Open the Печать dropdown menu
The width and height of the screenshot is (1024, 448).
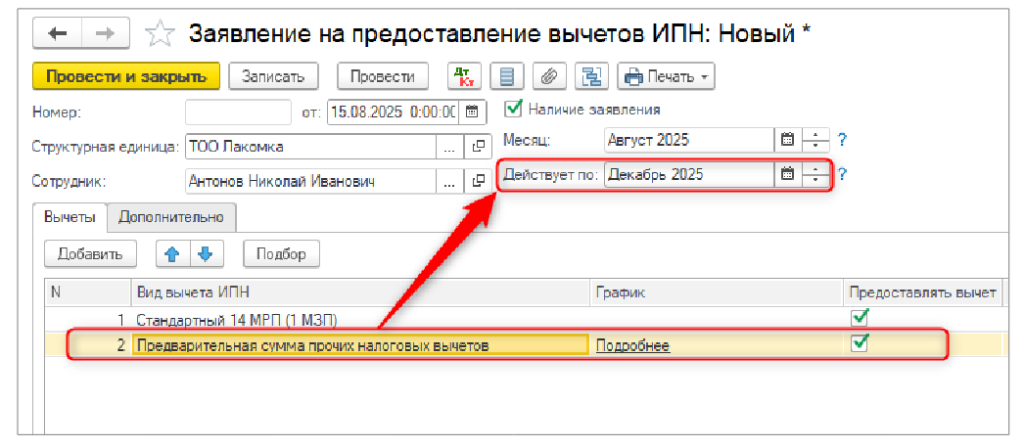click(666, 76)
